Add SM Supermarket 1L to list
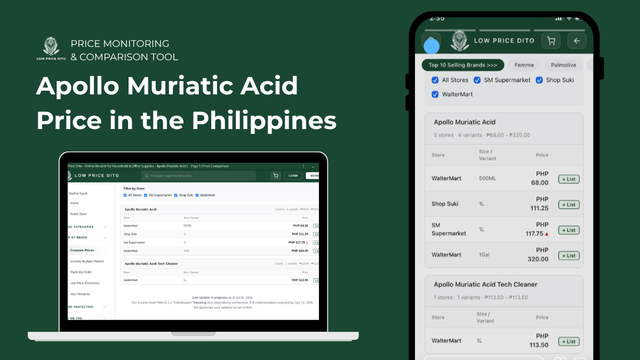 [569, 230]
